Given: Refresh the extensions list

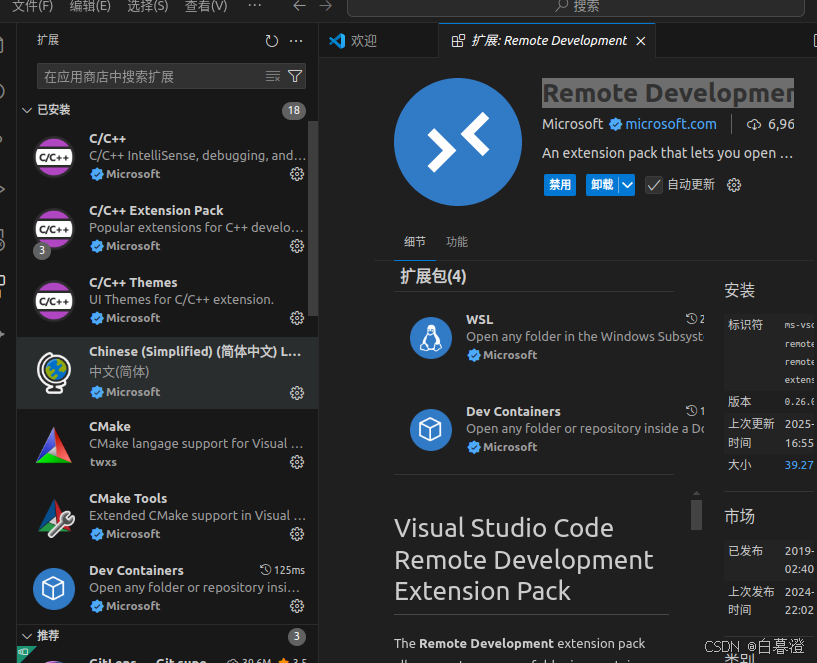Looking at the screenshot, I should [271, 41].
